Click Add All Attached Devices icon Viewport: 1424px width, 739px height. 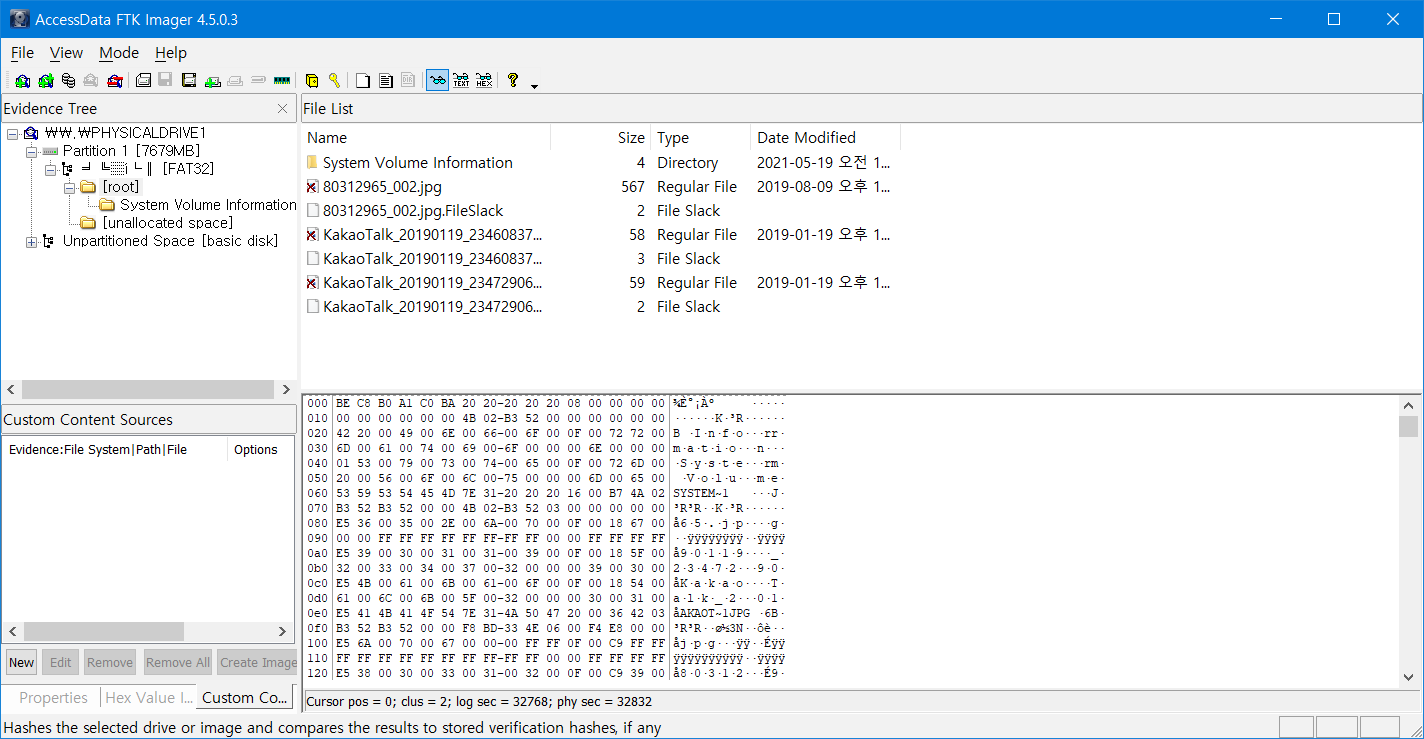point(45,81)
